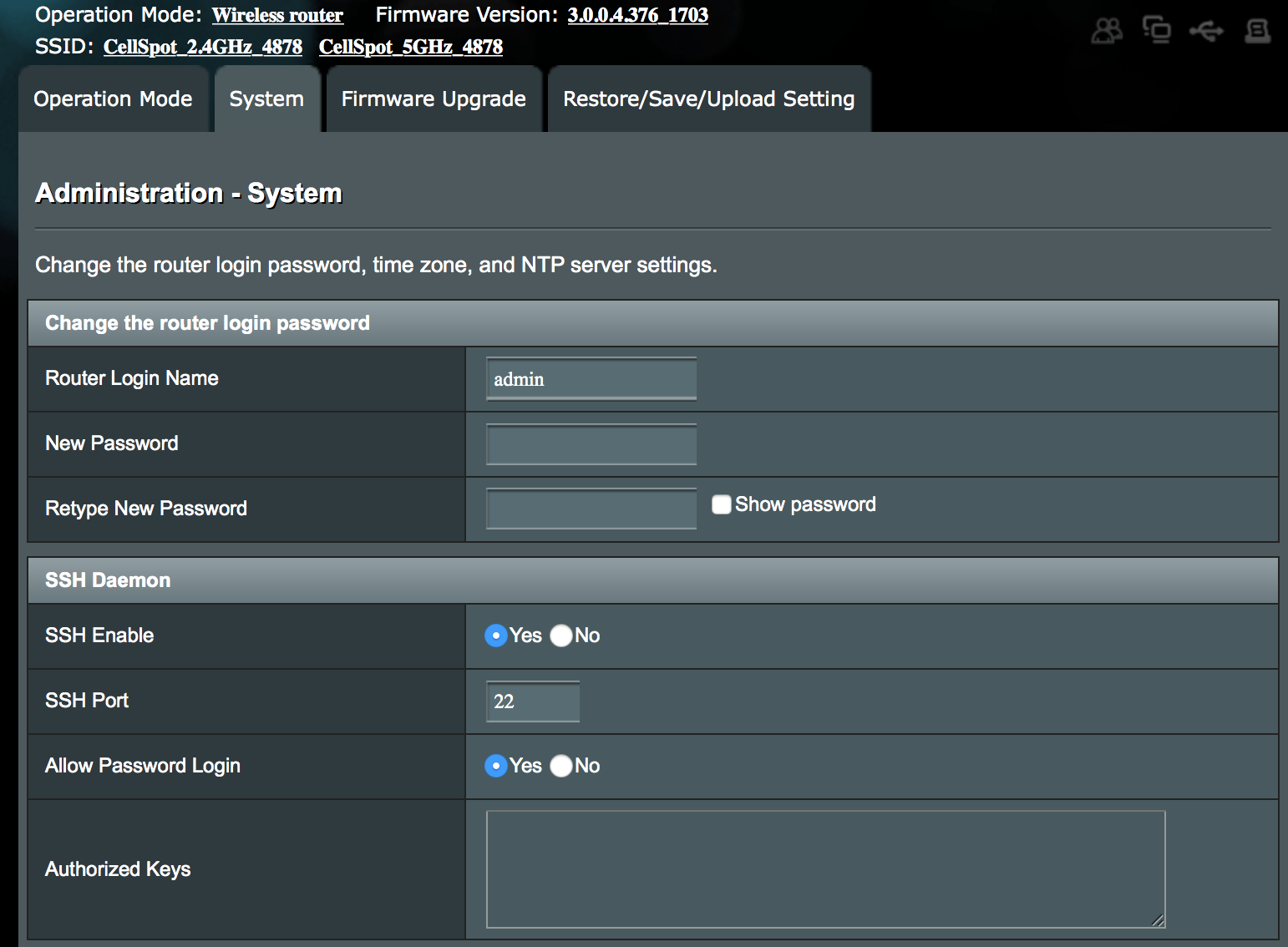Focus the SSH Port input field
The height and width of the screenshot is (947, 1288).
click(533, 701)
